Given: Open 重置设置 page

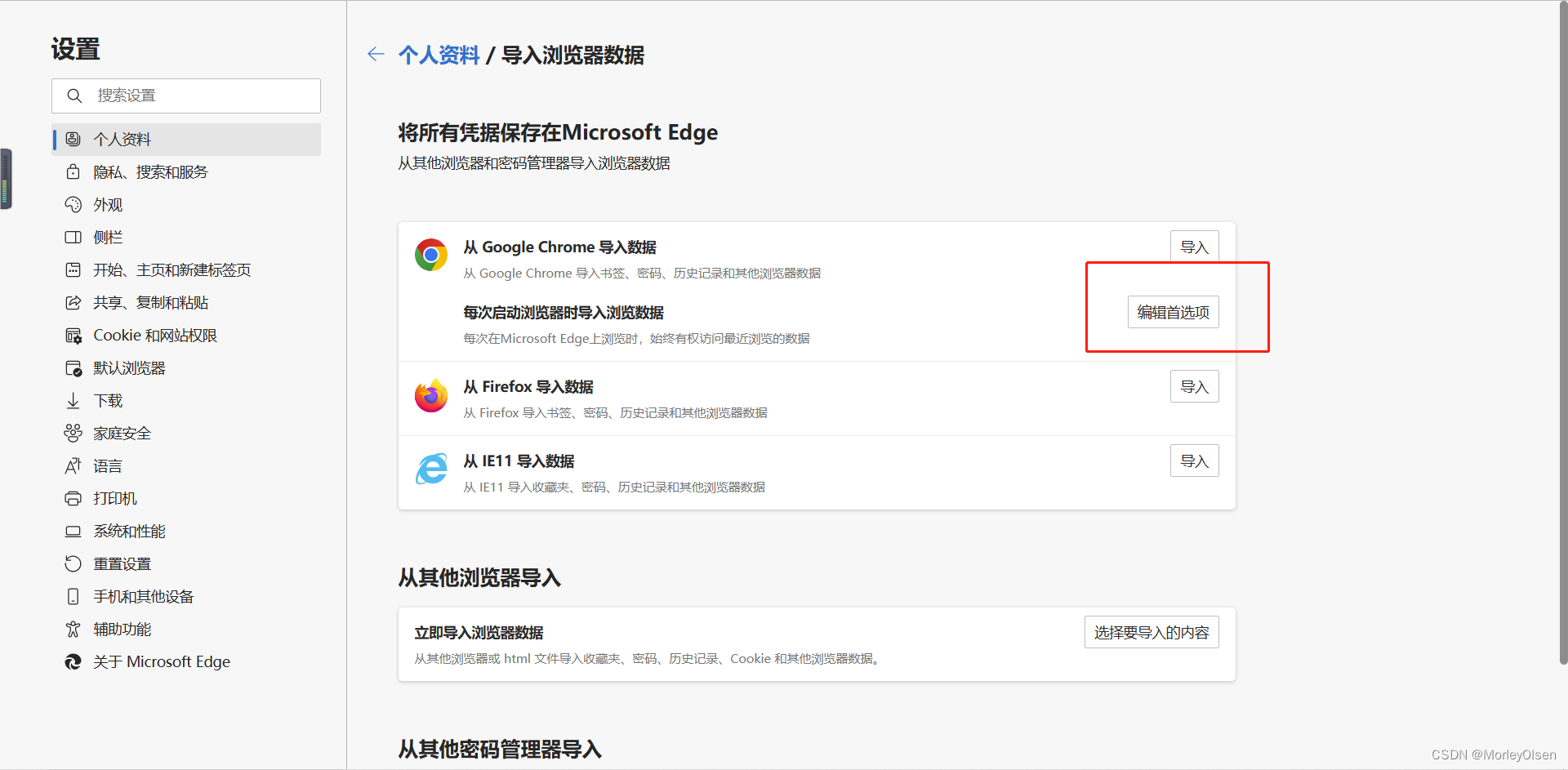Looking at the screenshot, I should click(x=186, y=563).
